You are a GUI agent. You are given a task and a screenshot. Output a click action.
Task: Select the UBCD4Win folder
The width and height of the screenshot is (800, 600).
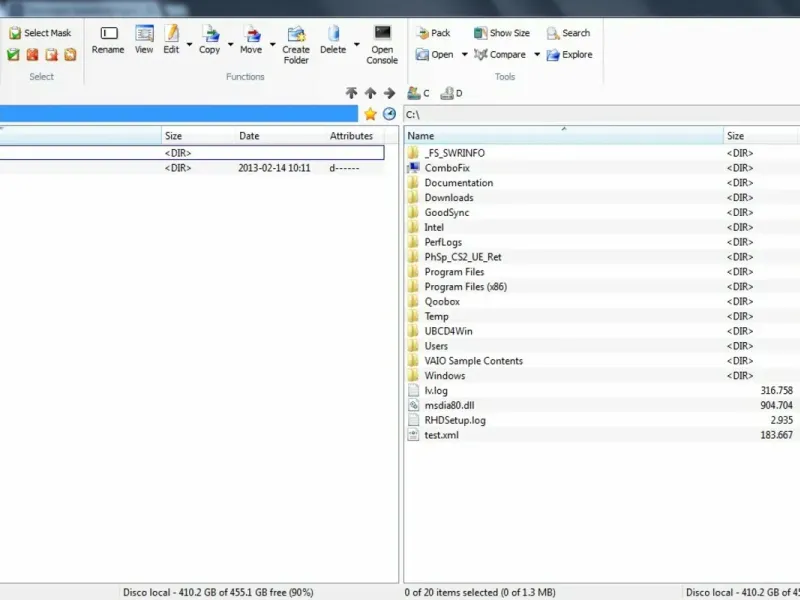tap(448, 331)
